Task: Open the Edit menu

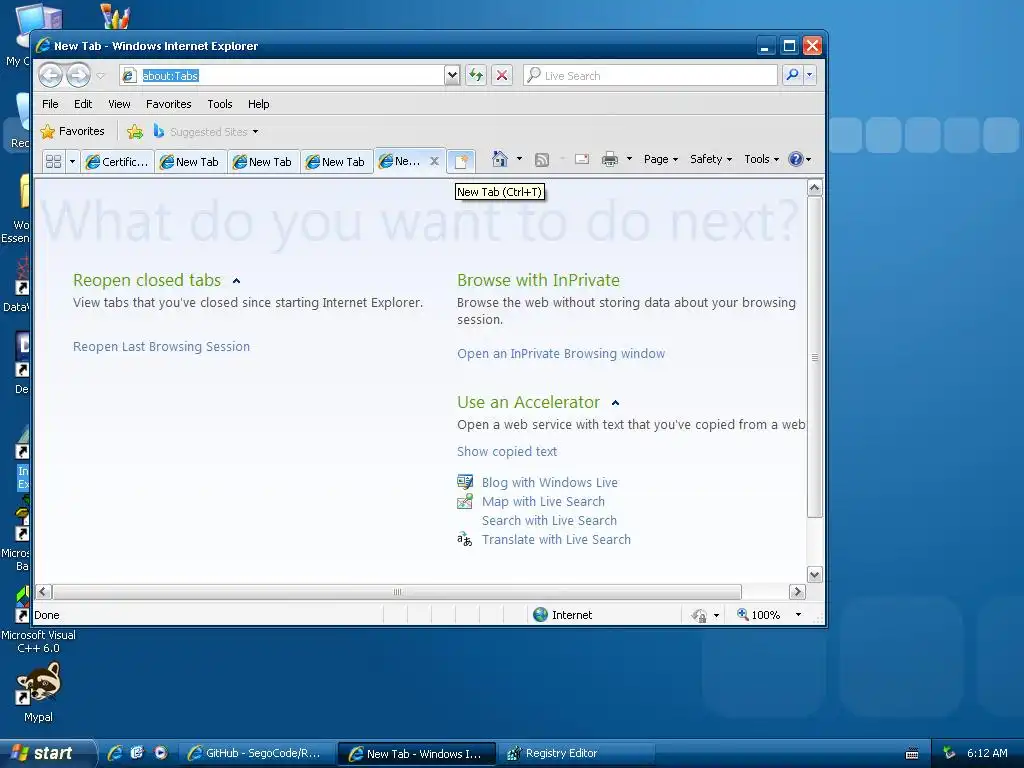Action: (x=83, y=104)
